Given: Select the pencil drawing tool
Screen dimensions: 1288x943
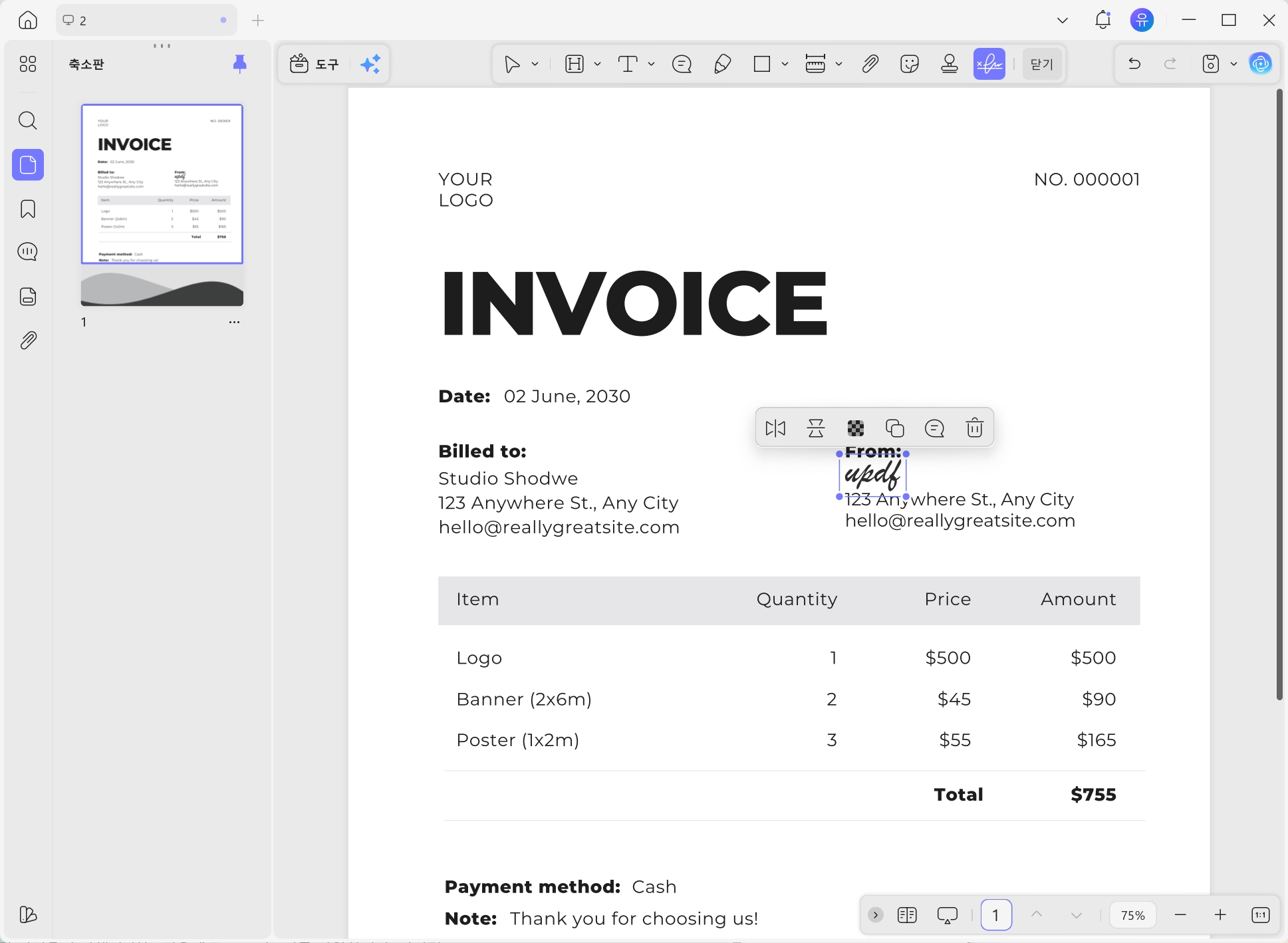Looking at the screenshot, I should (x=722, y=64).
